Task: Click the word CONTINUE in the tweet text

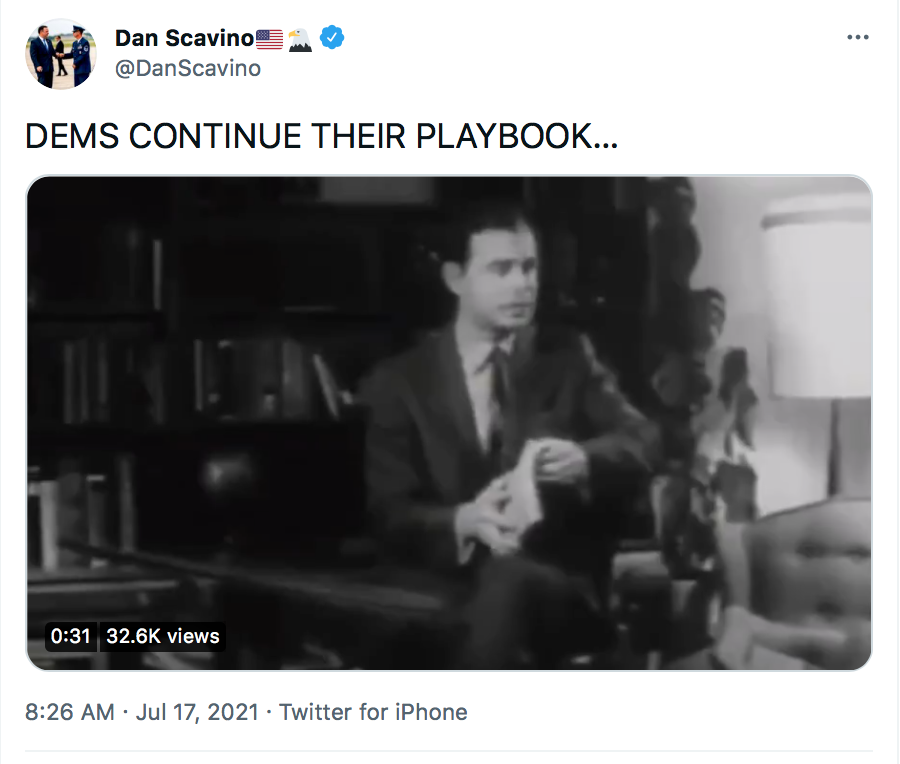Action: coord(215,137)
